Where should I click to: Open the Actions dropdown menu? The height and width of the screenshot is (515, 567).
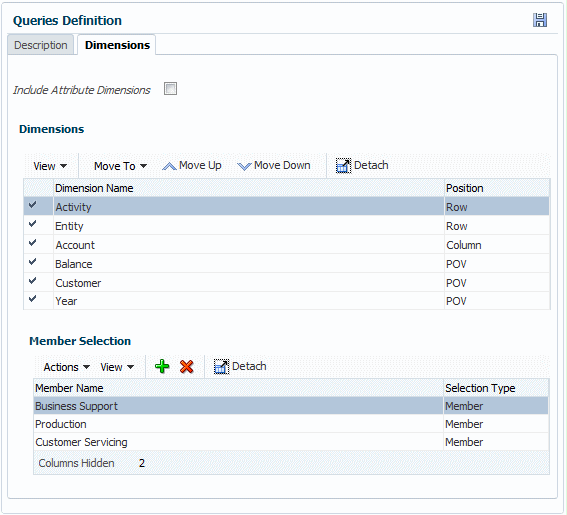[67, 367]
